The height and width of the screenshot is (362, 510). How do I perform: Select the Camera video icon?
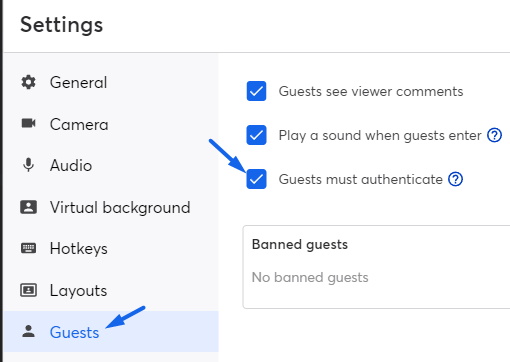(28, 123)
